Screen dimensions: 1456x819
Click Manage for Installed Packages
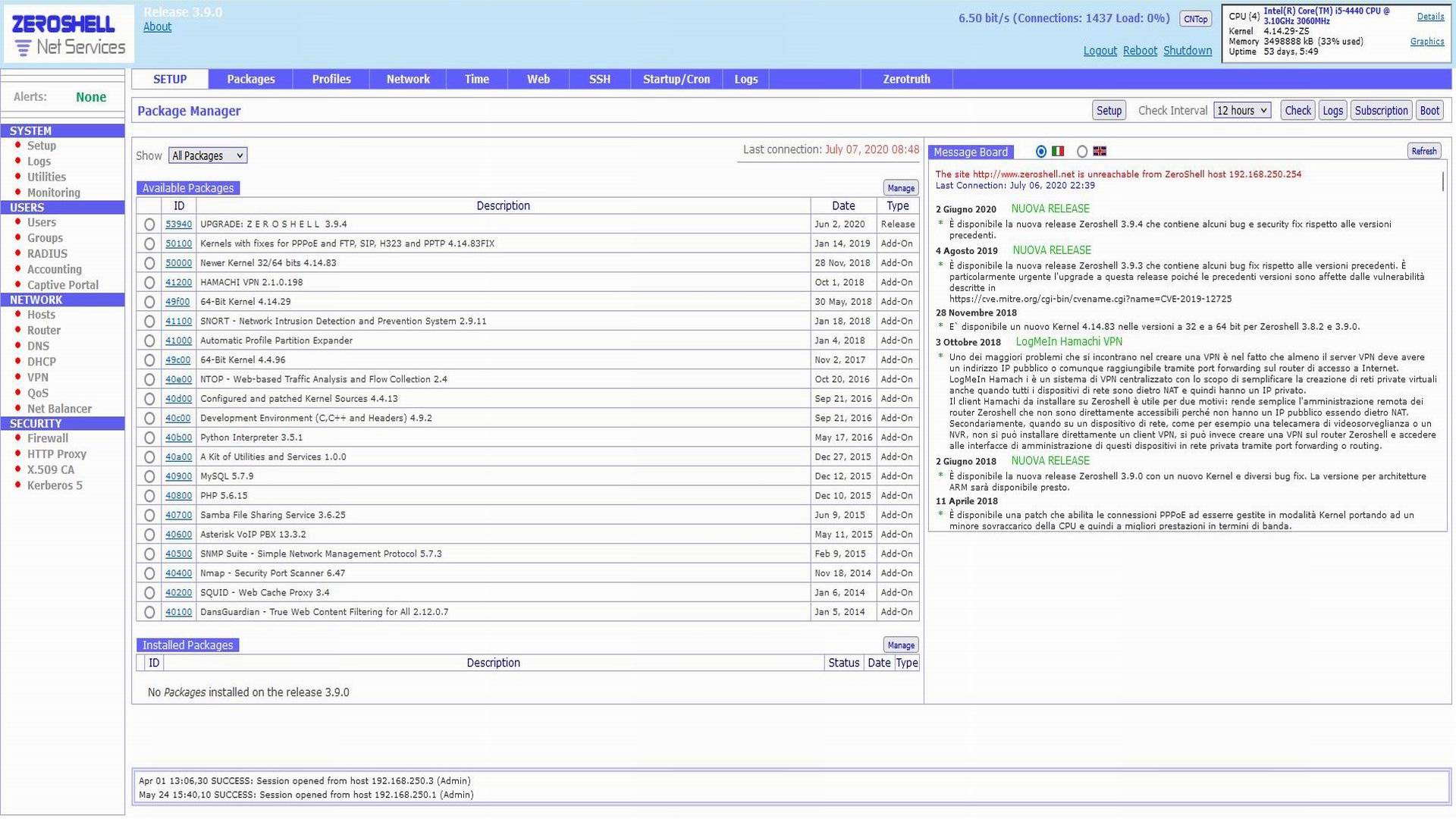[901, 645]
